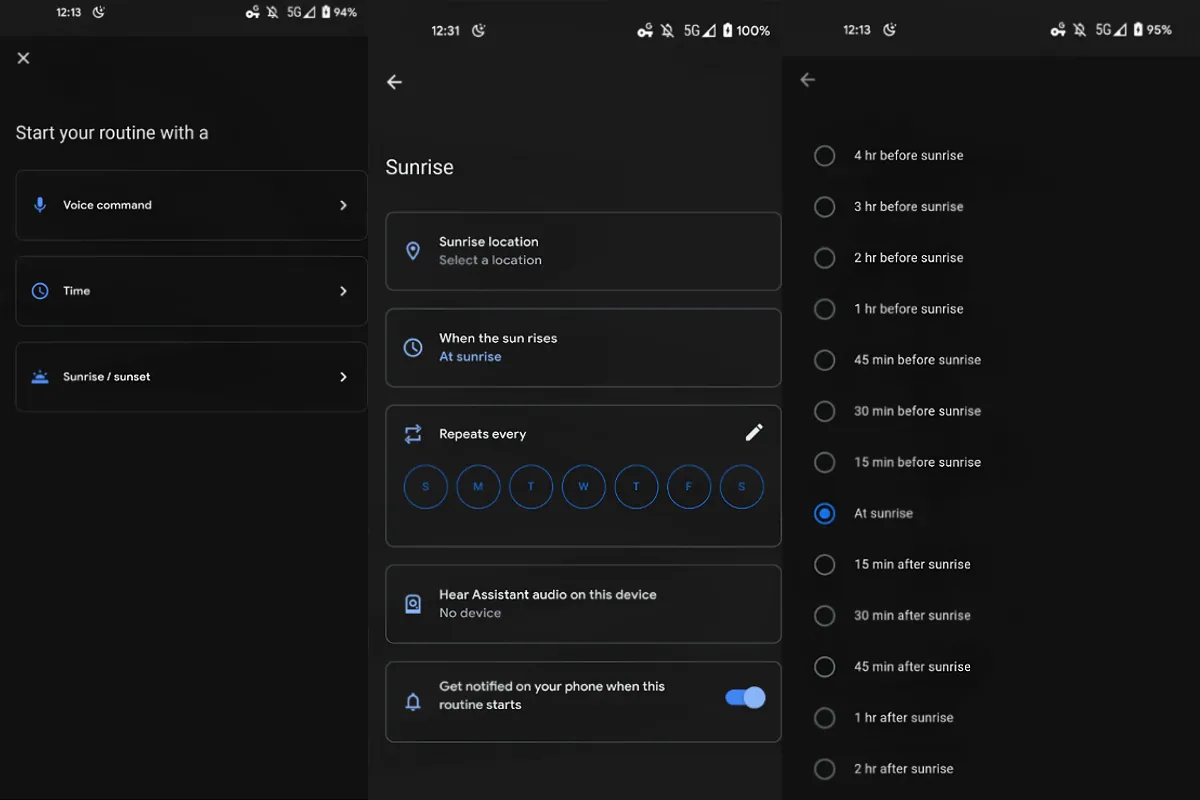This screenshot has width=1200, height=800.
Task: Toggle Monday in Repeats every
Action: tap(478, 487)
